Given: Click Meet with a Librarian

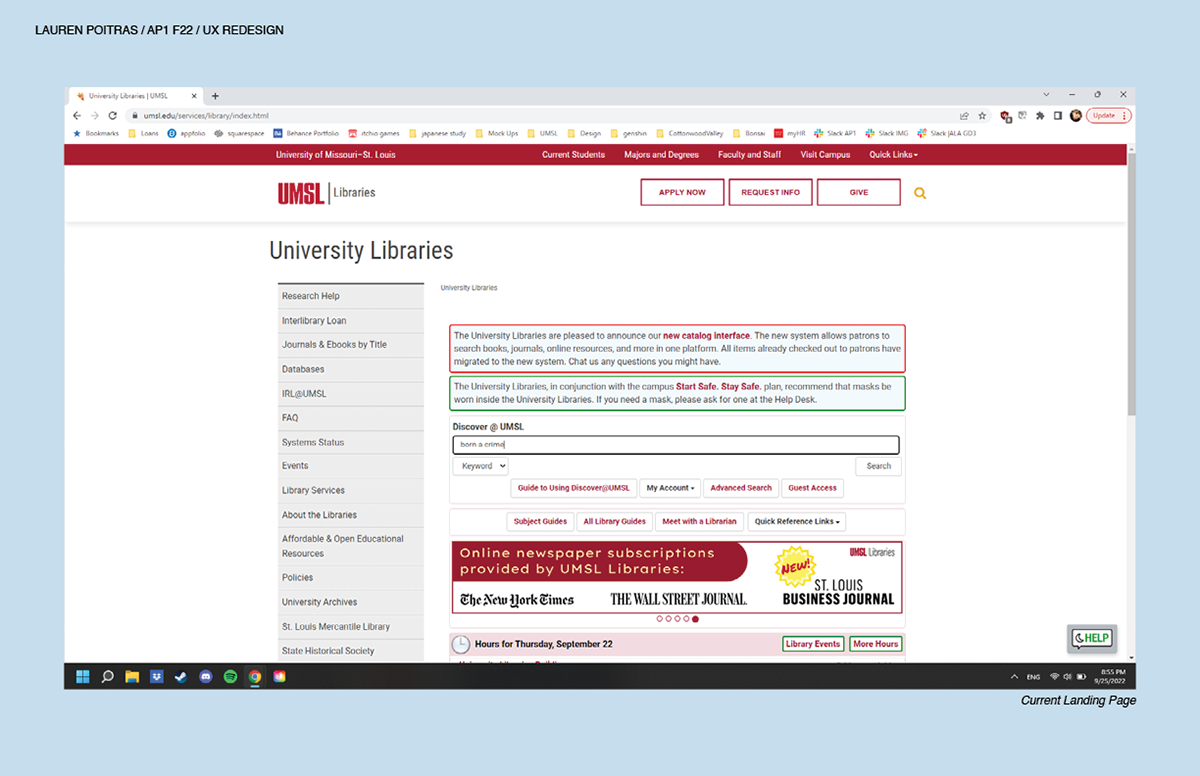Looking at the screenshot, I should [x=699, y=521].
